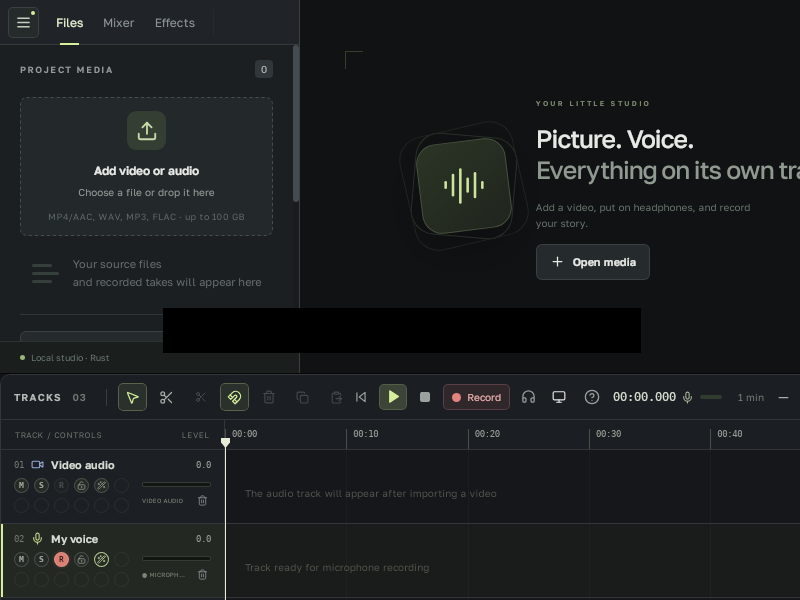Click the 00:20 ruler mark
Screen dimensions: 800x600
pos(487,434)
